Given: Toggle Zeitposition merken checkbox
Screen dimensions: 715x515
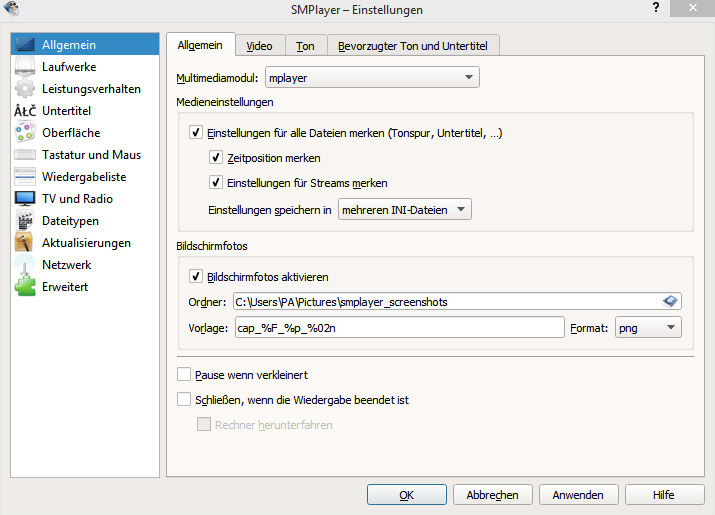Looking at the screenshot, I should click(x=216, y=158).
